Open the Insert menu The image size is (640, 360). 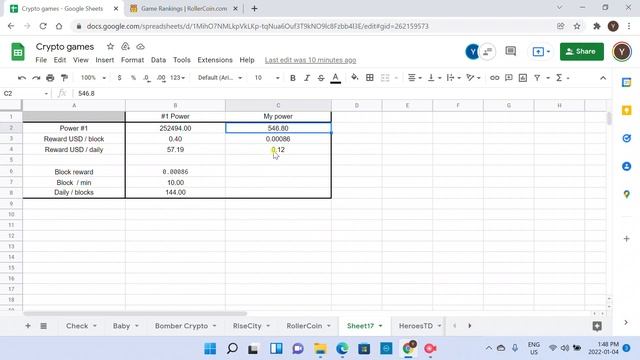pos(105,60)
